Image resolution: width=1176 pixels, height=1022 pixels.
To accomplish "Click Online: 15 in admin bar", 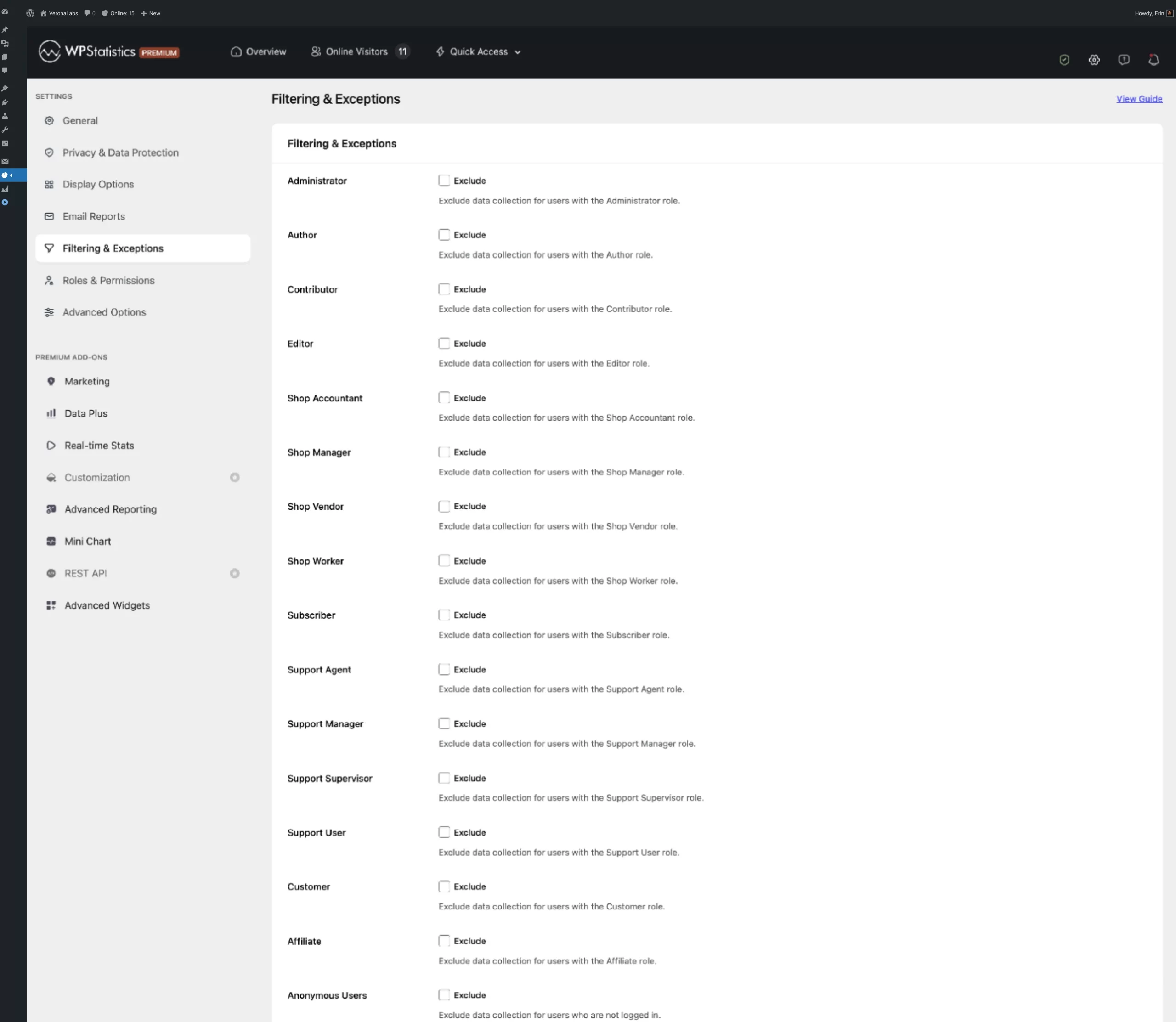I will coord(118,13).
